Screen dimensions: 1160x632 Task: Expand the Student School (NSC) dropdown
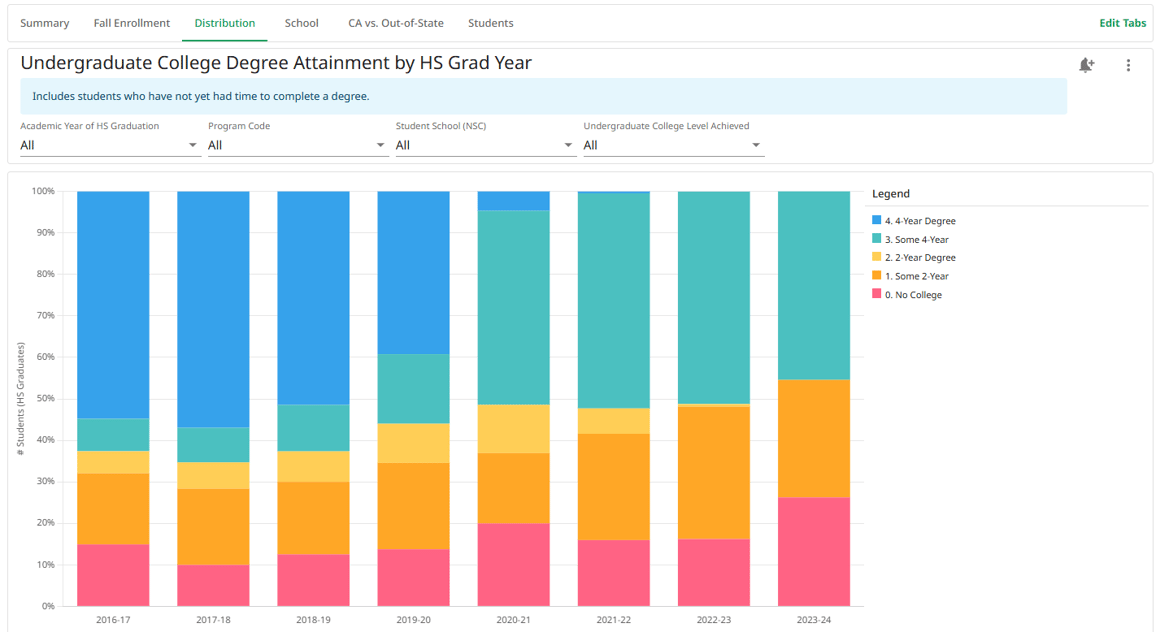[485, 145]
